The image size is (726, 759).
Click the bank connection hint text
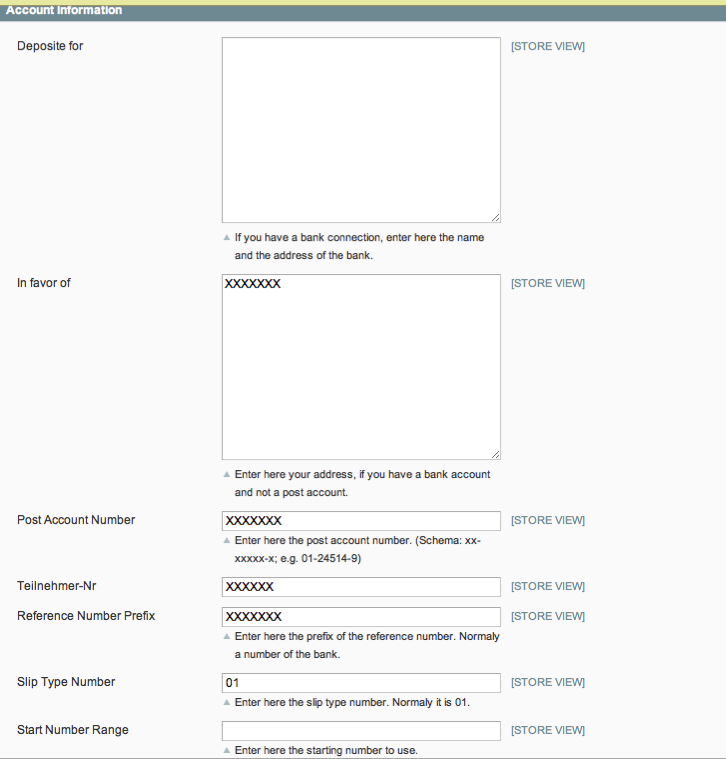(359, 246)
